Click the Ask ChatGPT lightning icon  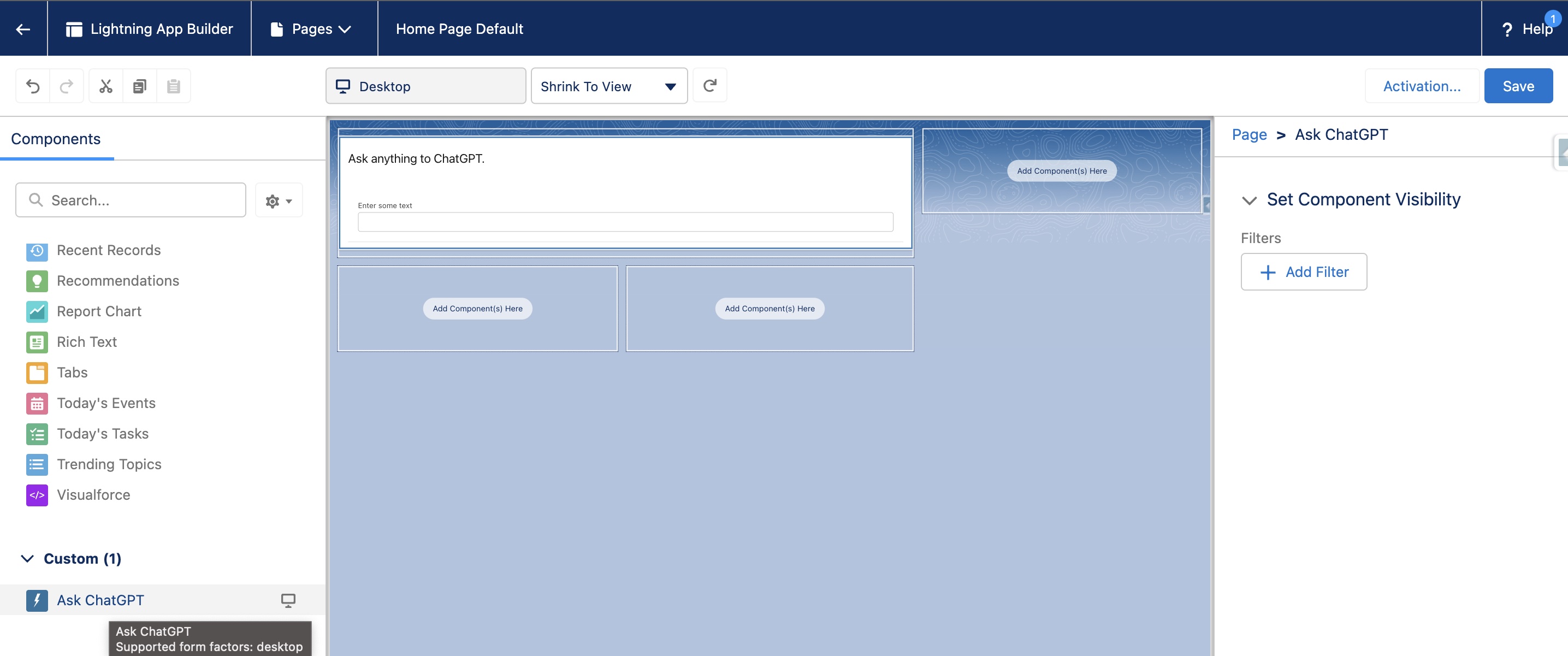pos(37,600)
